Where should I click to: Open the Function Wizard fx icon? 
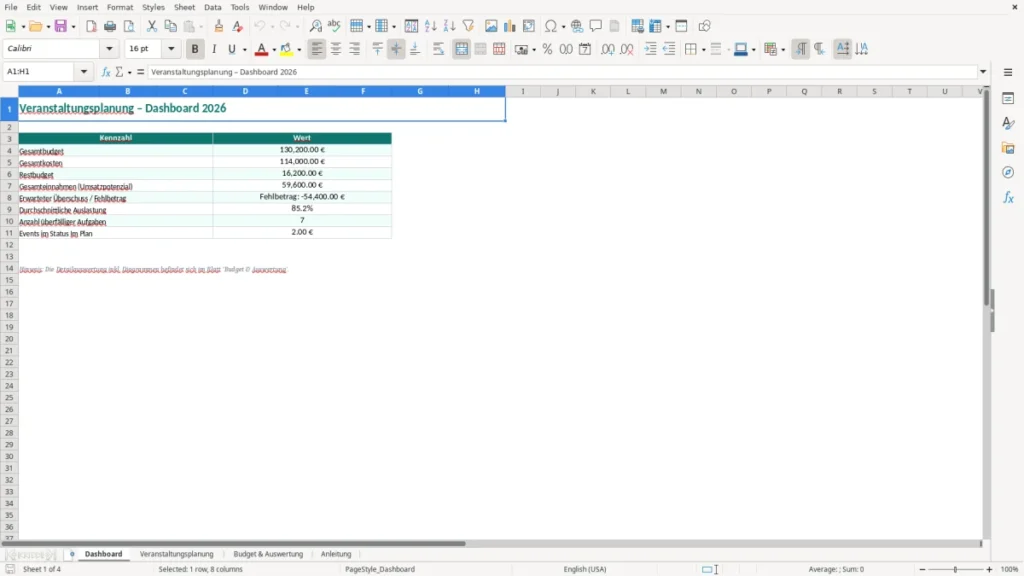(x=106, y=72)
